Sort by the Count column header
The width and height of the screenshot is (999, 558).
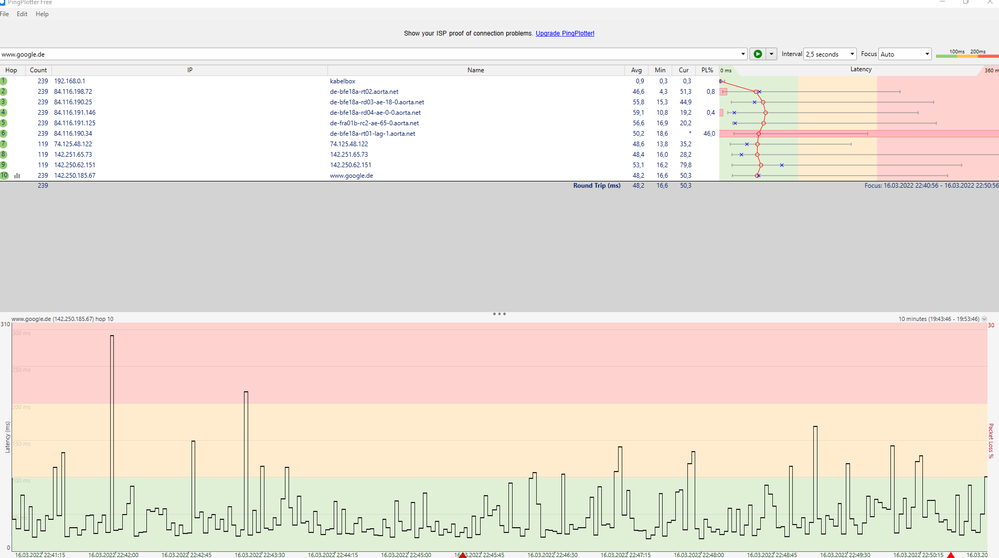38,70
